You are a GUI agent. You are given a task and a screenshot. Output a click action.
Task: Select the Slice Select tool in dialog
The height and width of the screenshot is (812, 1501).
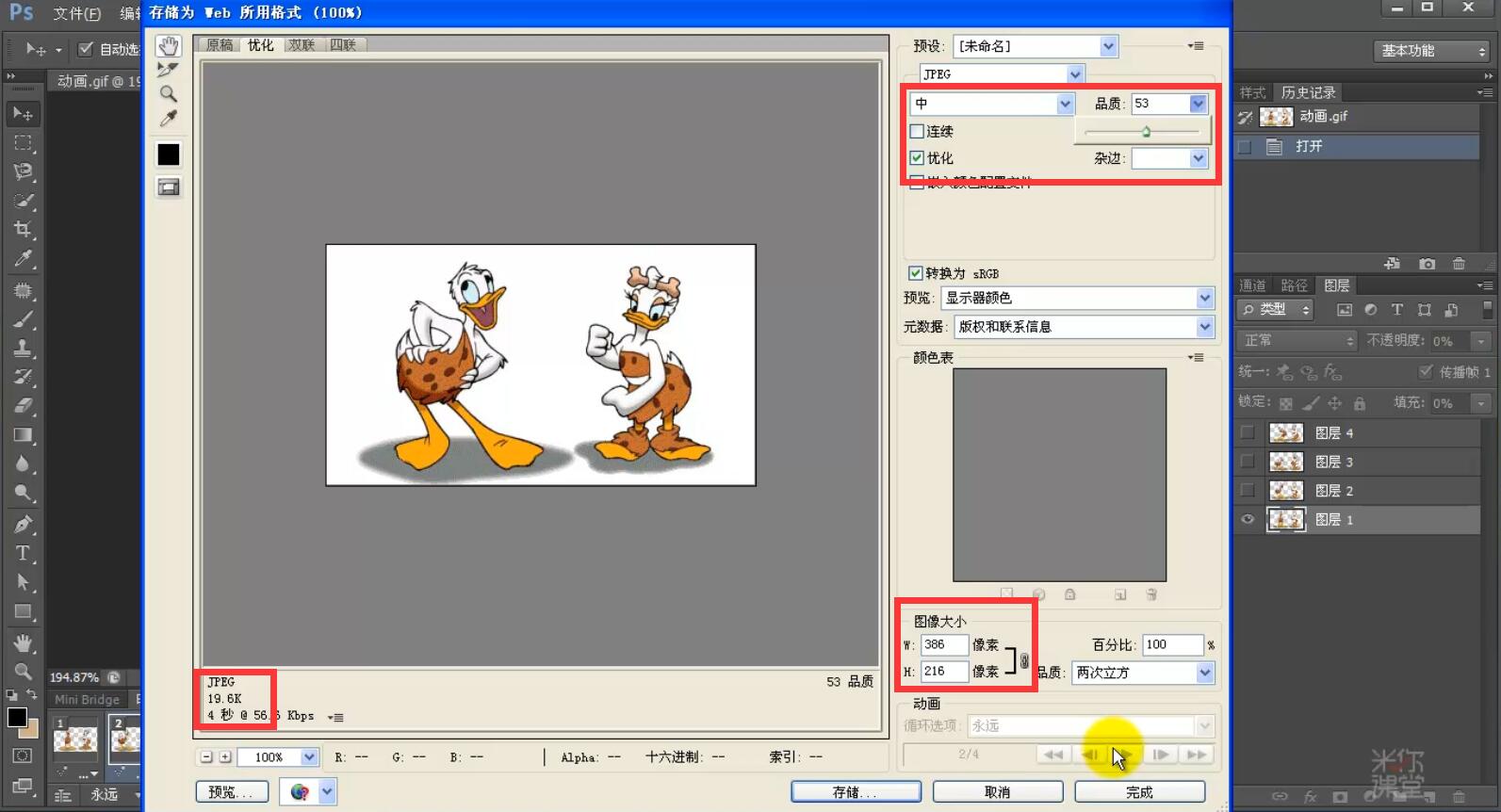pyautogui.click(x=169, y=70)
